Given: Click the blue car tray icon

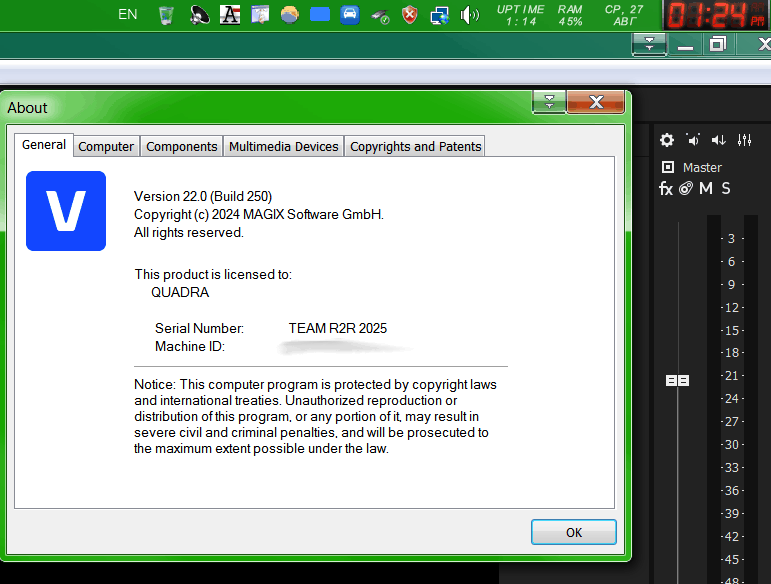Looking at the screenshot, I should 350,15.
